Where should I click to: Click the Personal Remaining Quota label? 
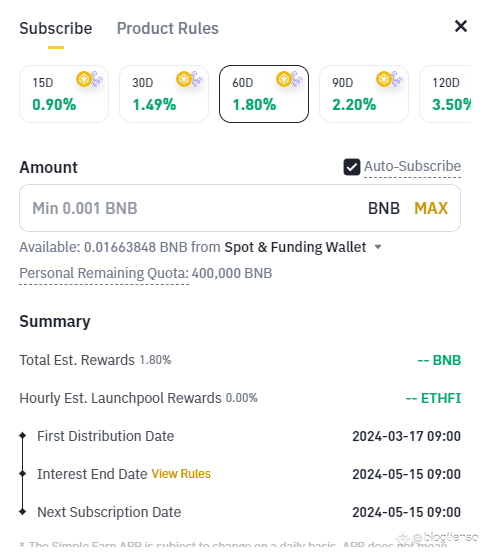tap(104, 273)
